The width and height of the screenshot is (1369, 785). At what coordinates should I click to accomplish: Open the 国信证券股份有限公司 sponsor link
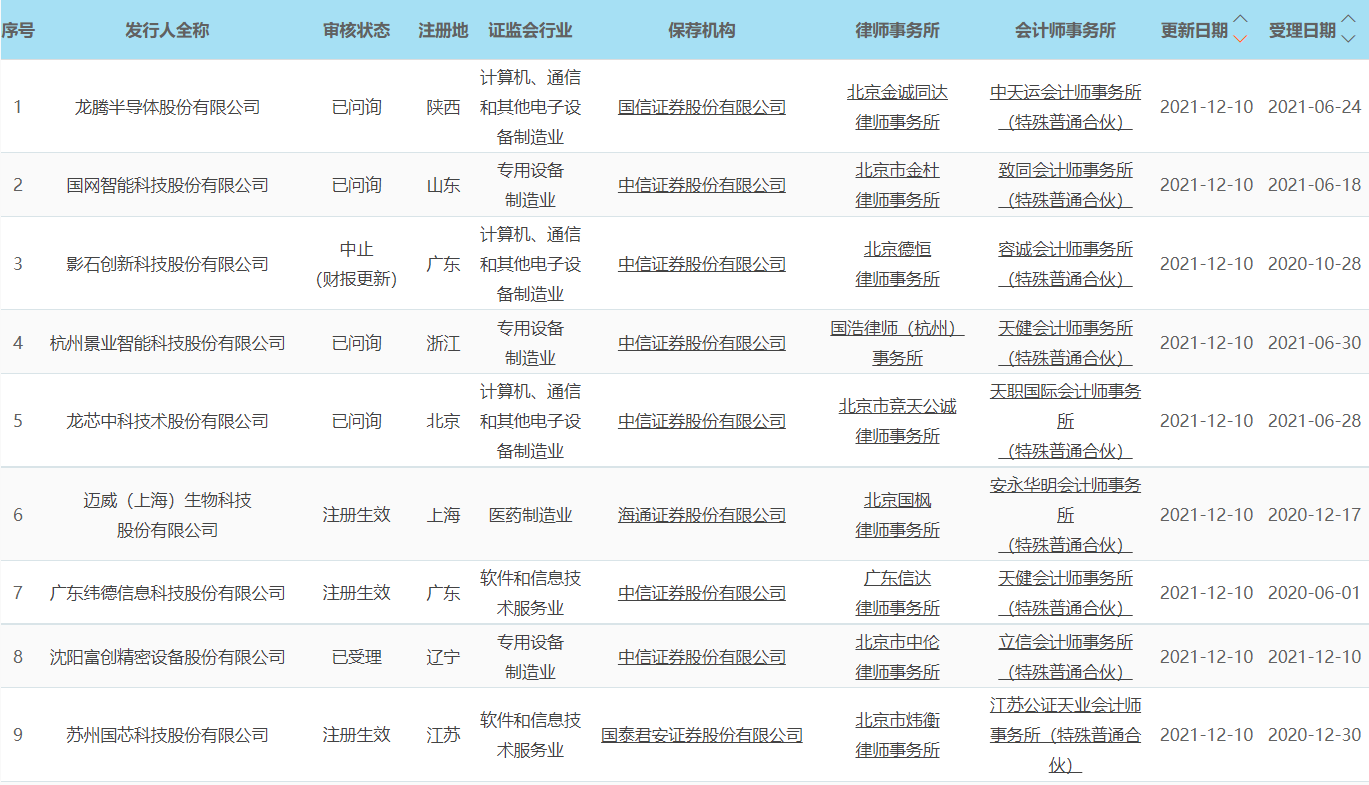click(x=702, y=107)
